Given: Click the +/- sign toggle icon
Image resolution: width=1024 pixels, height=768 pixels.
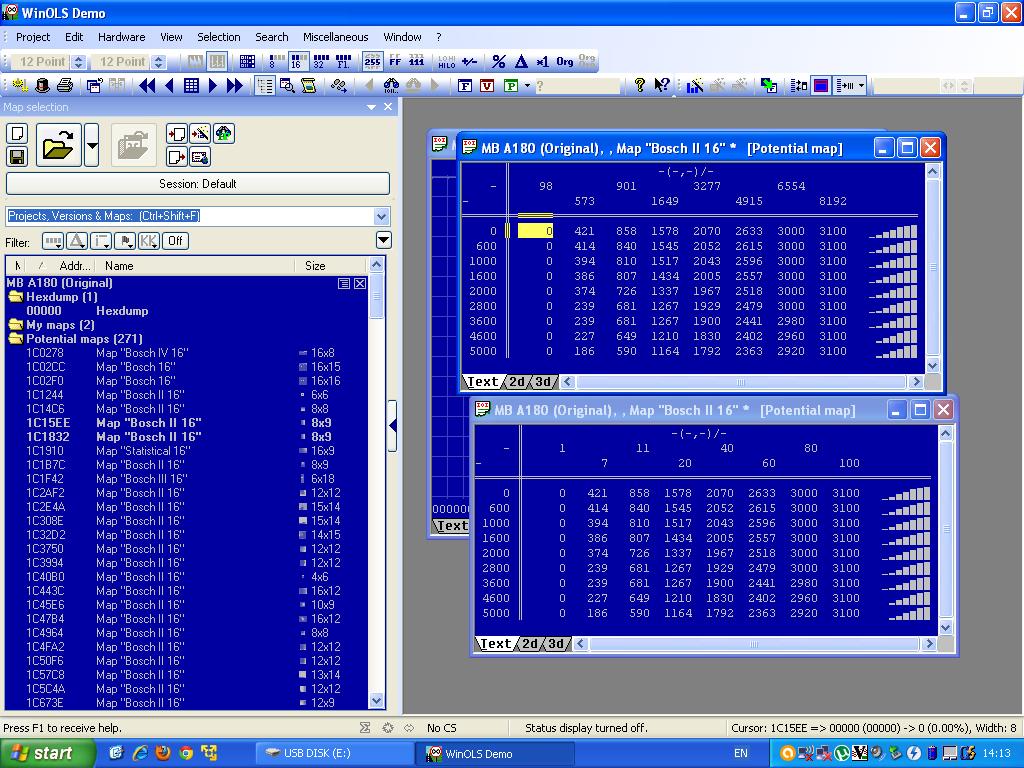Looking at the screenshot, I should coord(470,61).
